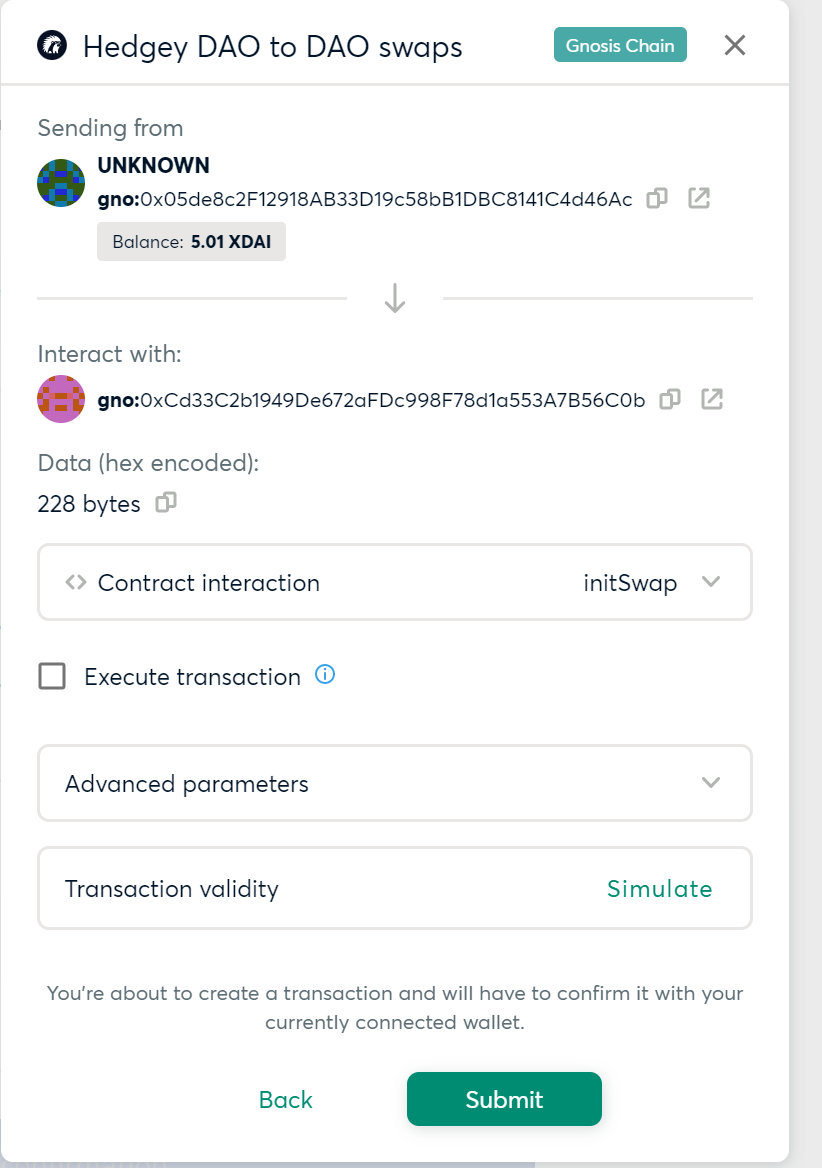The height and width of the screenshot is (1168, 822).
Task: Open sender address in block explorer
Action: tap(698, 198)
